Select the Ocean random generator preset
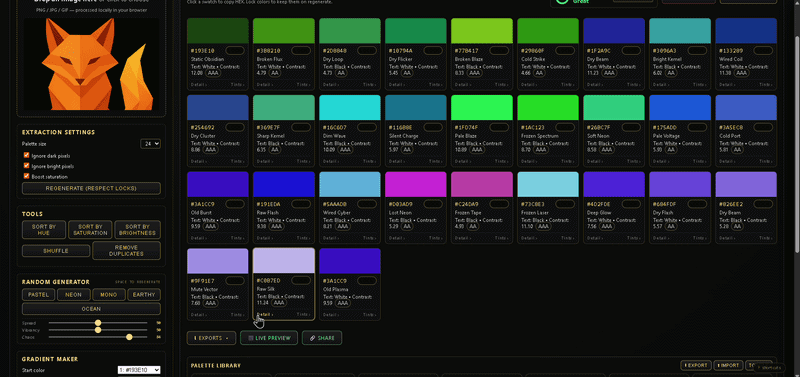The image size is (800, 377). 91,309
